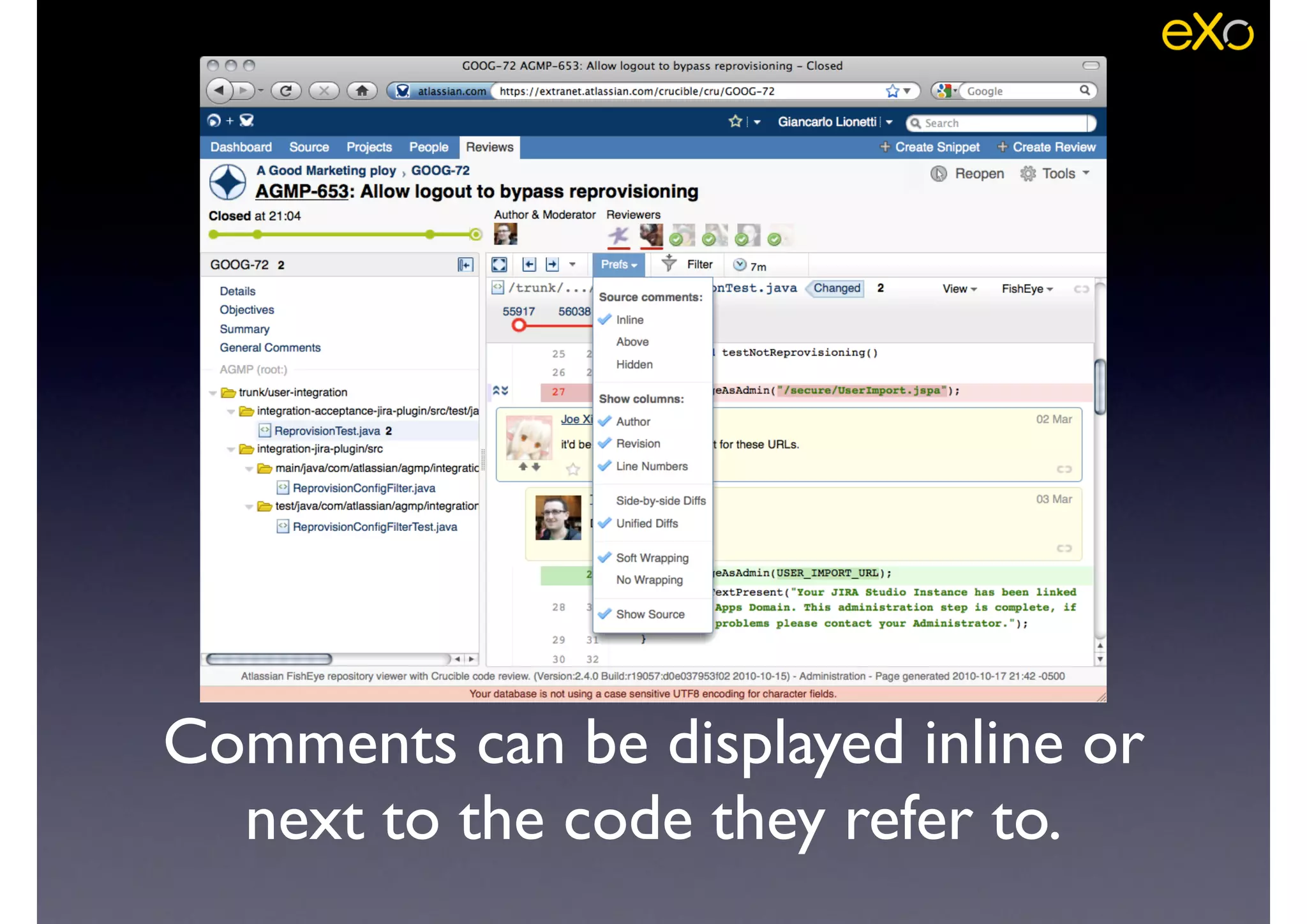The height and width of the screenshot is (924, 1307).
Task: Open the Dashboard tab
Action: [241, 147]
